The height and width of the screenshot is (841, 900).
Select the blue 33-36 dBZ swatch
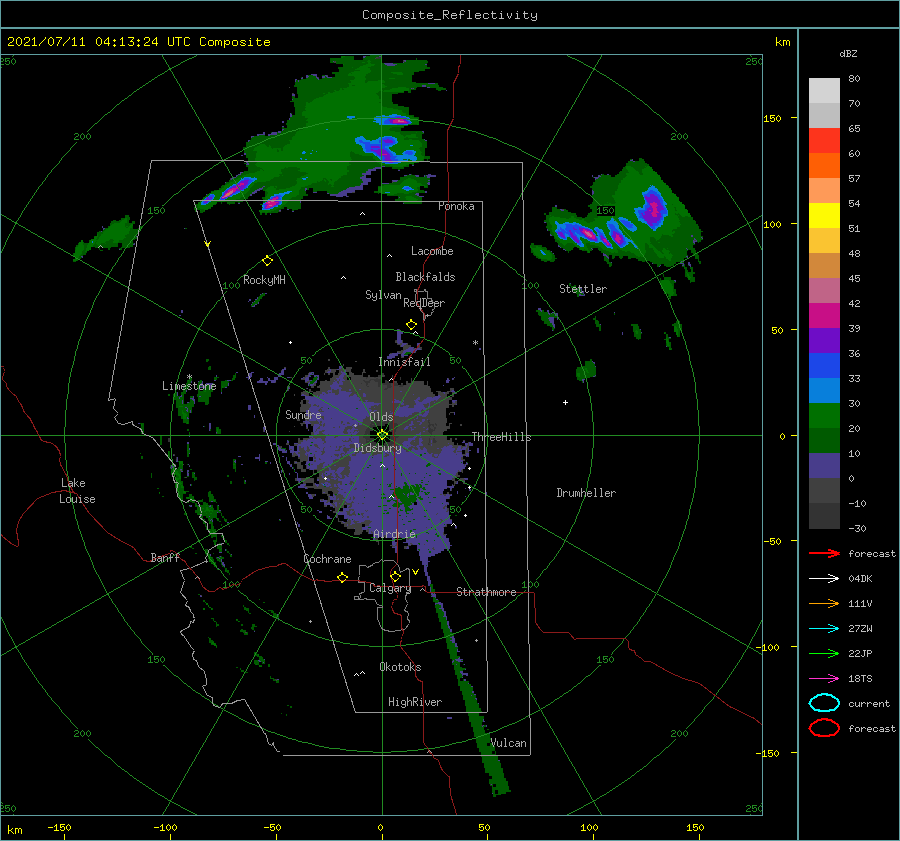(824, 366)
